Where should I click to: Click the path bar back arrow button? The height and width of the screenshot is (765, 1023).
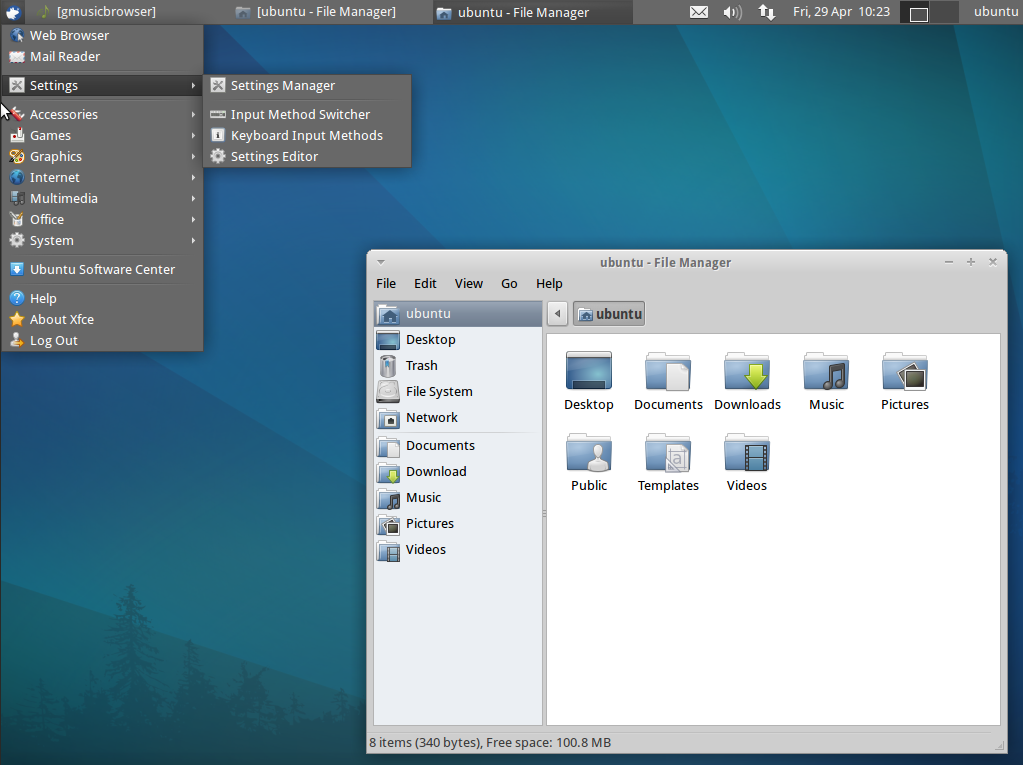pyautogui.click(x=557, y=314)
